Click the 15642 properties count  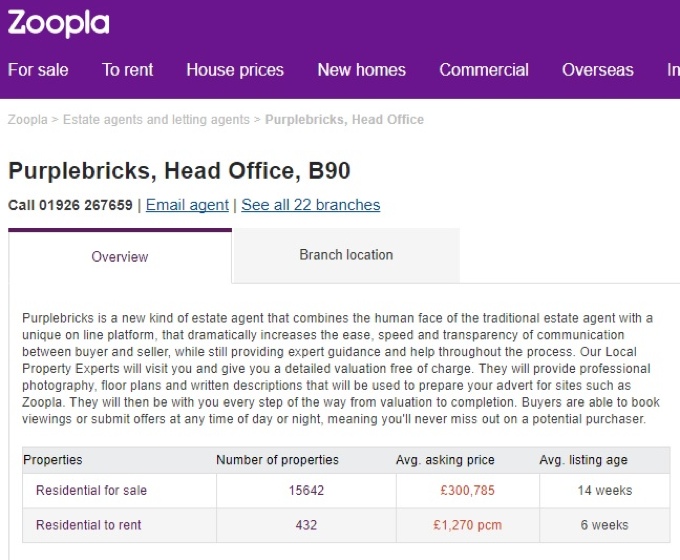306,491
